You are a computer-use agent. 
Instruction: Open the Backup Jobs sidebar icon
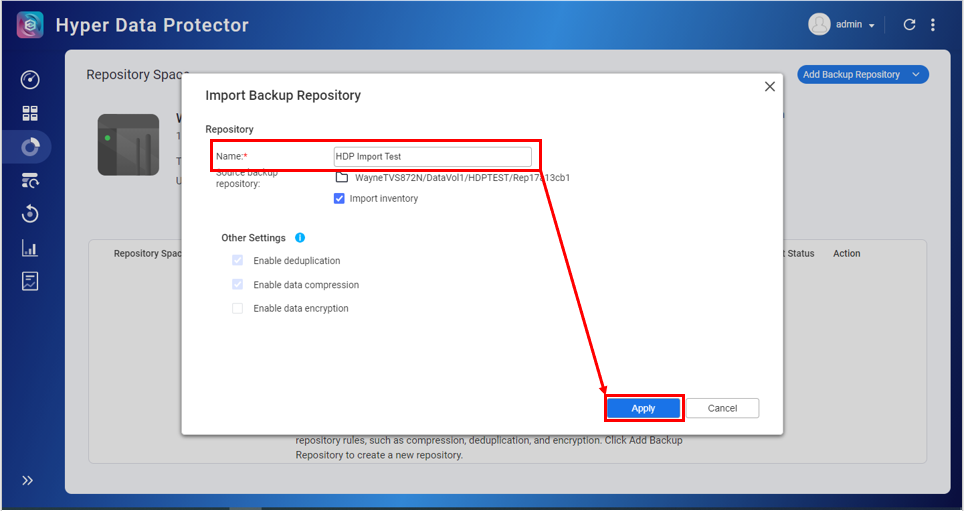pos(30,180)
